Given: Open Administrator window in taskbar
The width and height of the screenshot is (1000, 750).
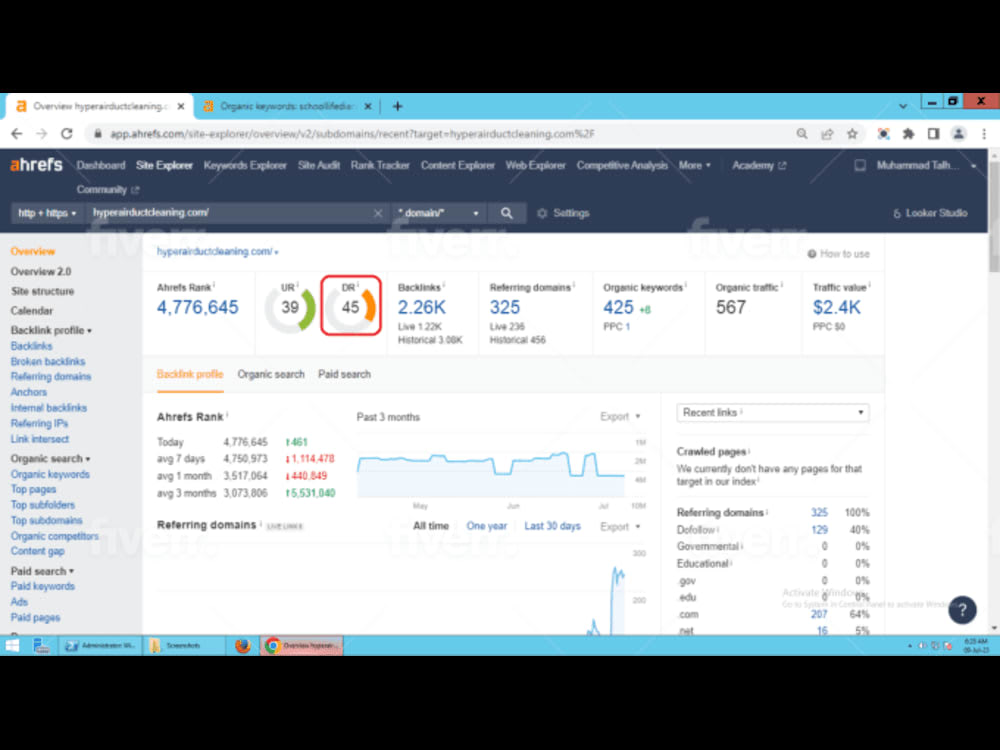Looking at the screenshot, I should pos(101,645).
